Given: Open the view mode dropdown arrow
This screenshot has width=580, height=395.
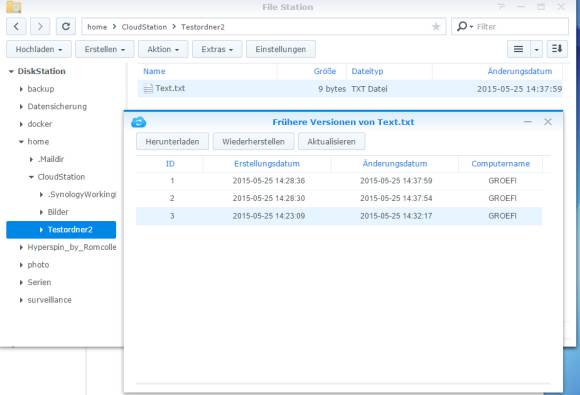Looking at the screenshot, I should click(x=536, y=49).
